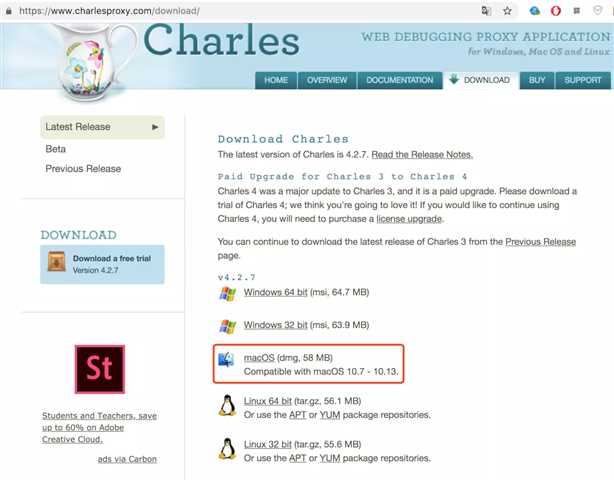Follow the license upgrade link

[x=409, y=219]
